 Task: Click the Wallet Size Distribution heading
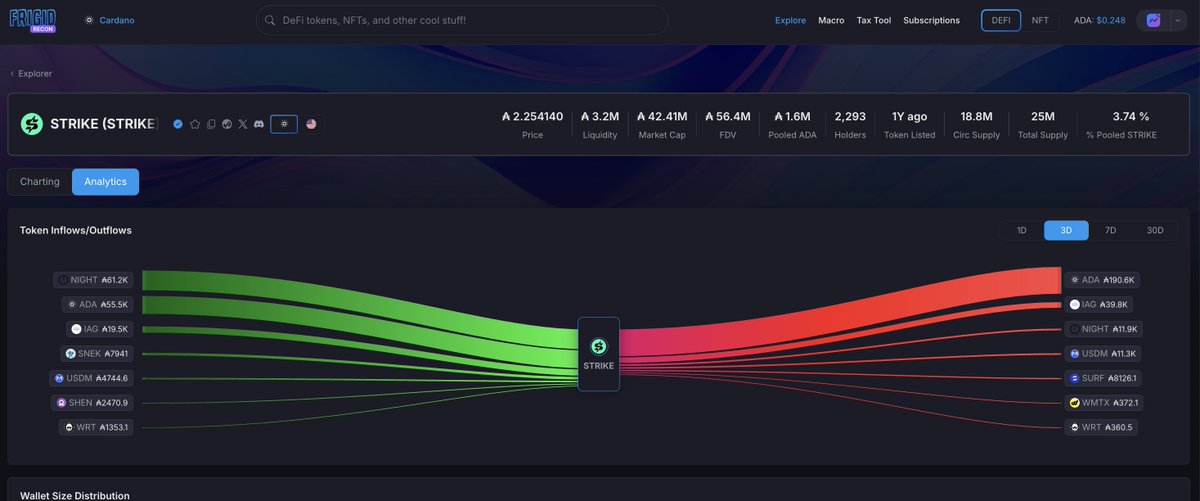tap(75, 494)
